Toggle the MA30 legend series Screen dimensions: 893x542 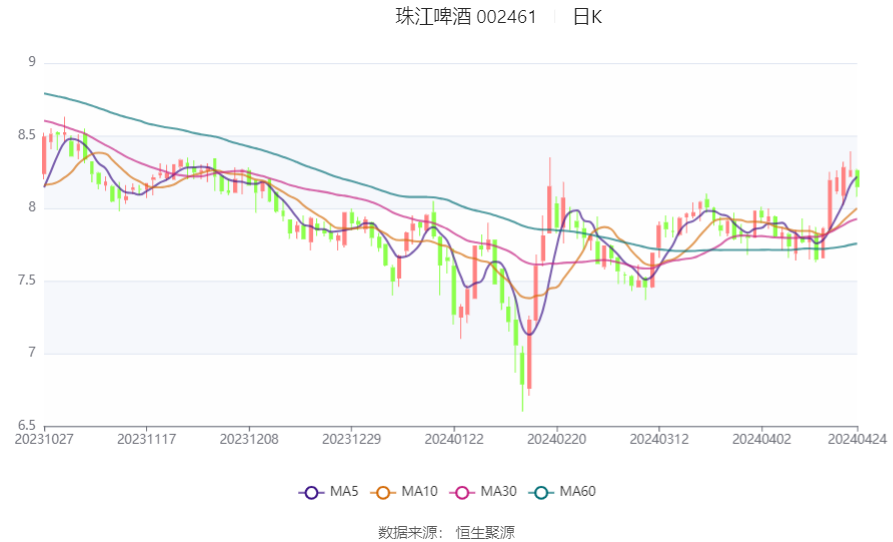[x=483, y=492]
